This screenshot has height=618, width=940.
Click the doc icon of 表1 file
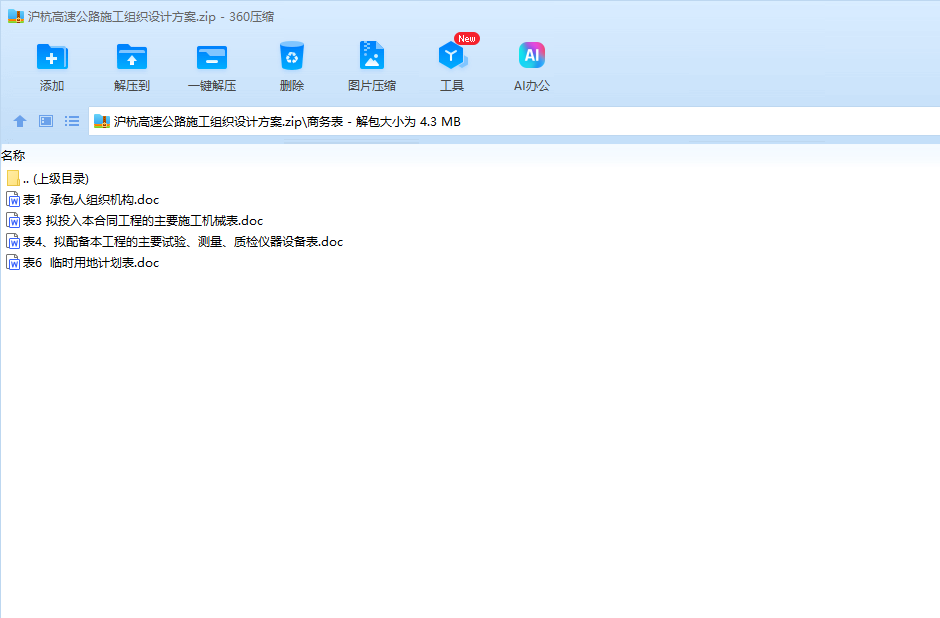tap(13, 200)
